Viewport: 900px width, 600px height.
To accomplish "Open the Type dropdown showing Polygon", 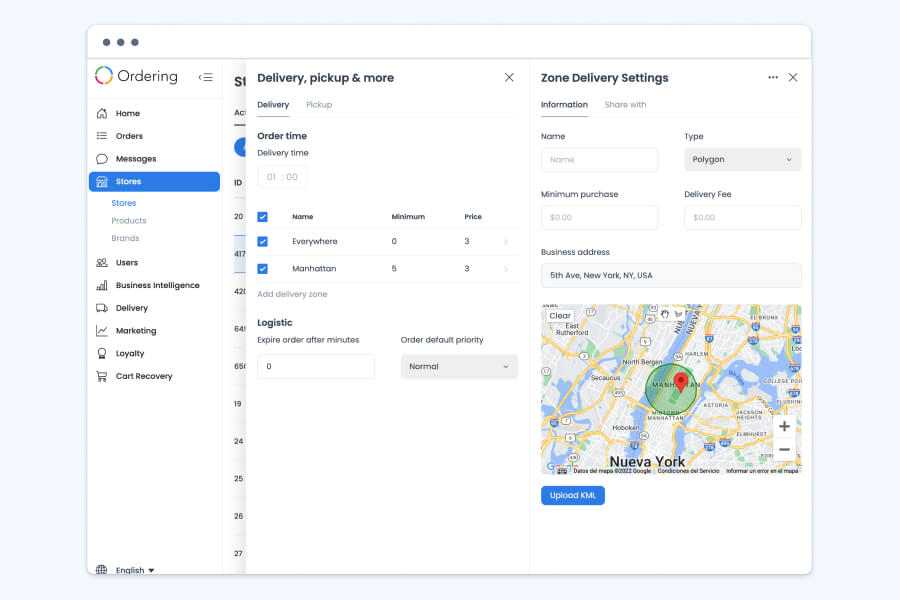I will [742, 159].
